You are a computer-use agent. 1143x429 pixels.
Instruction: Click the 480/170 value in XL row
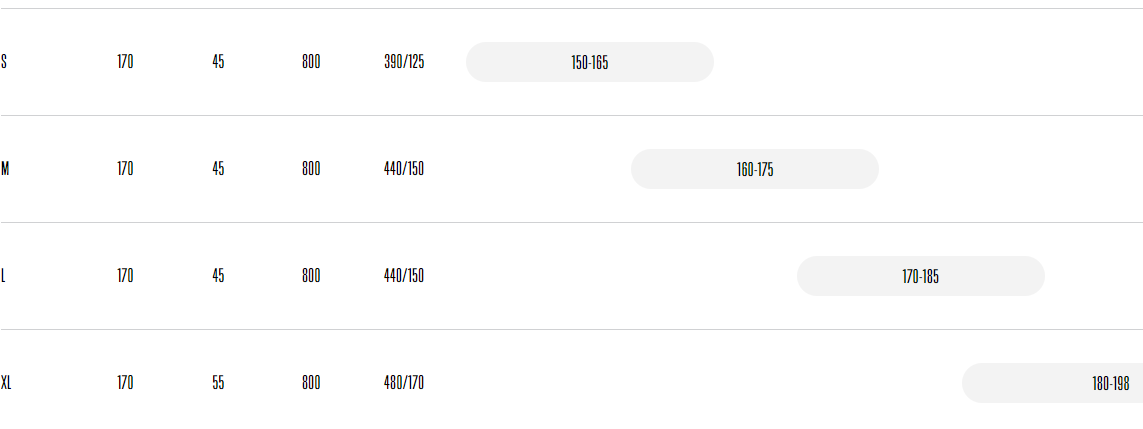[x=404, y=383]
